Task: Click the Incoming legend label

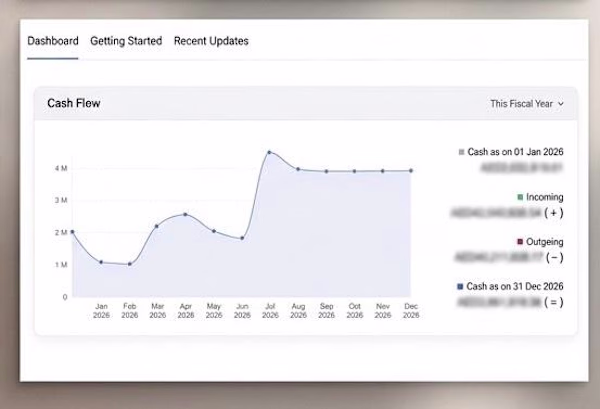Action: pyautogui.click(x=545, y=197)
